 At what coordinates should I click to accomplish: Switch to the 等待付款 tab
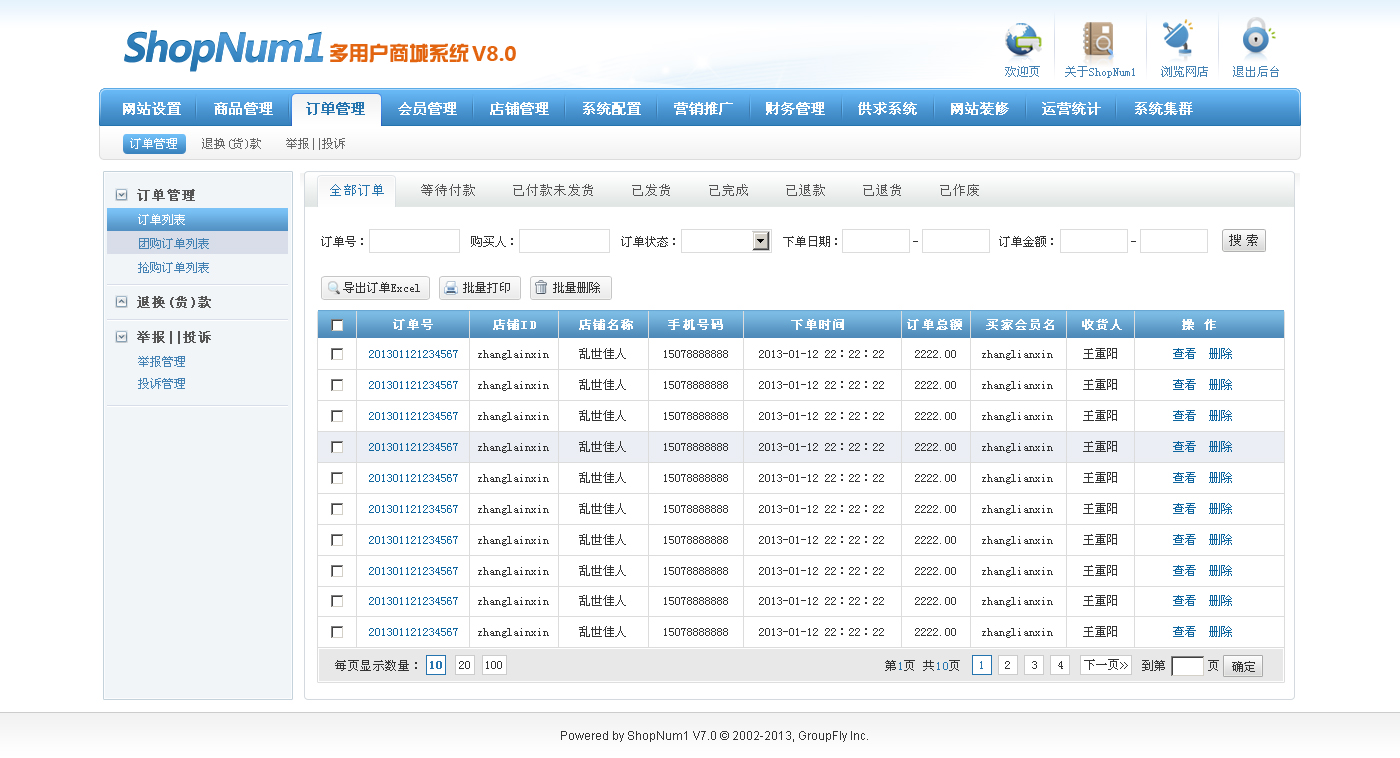[x=448, y=191]
